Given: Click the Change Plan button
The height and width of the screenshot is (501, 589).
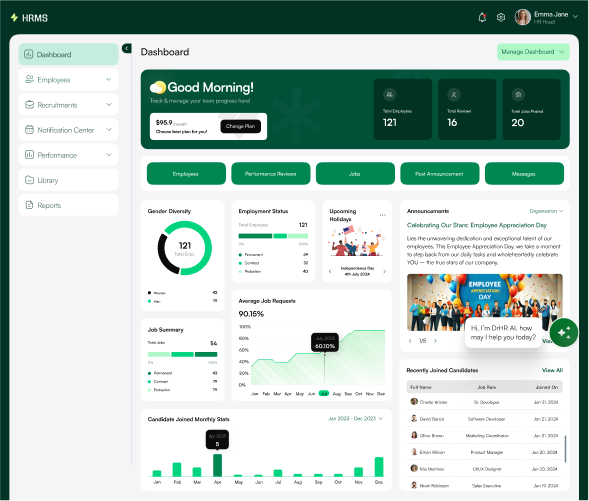Looking at the screenshot, I should [x=240, y=126].
